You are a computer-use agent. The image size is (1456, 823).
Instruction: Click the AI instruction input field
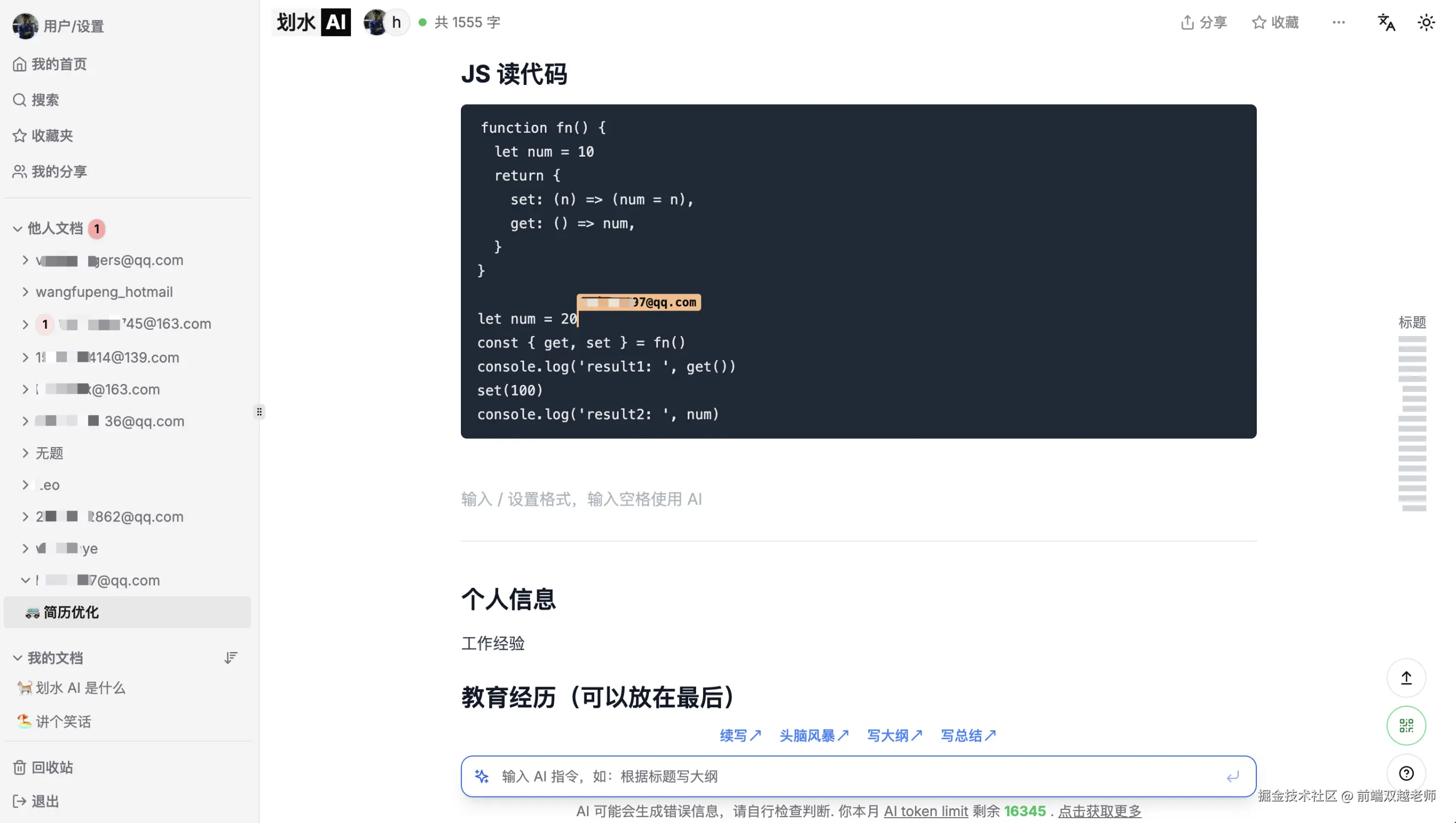(791, 776)
